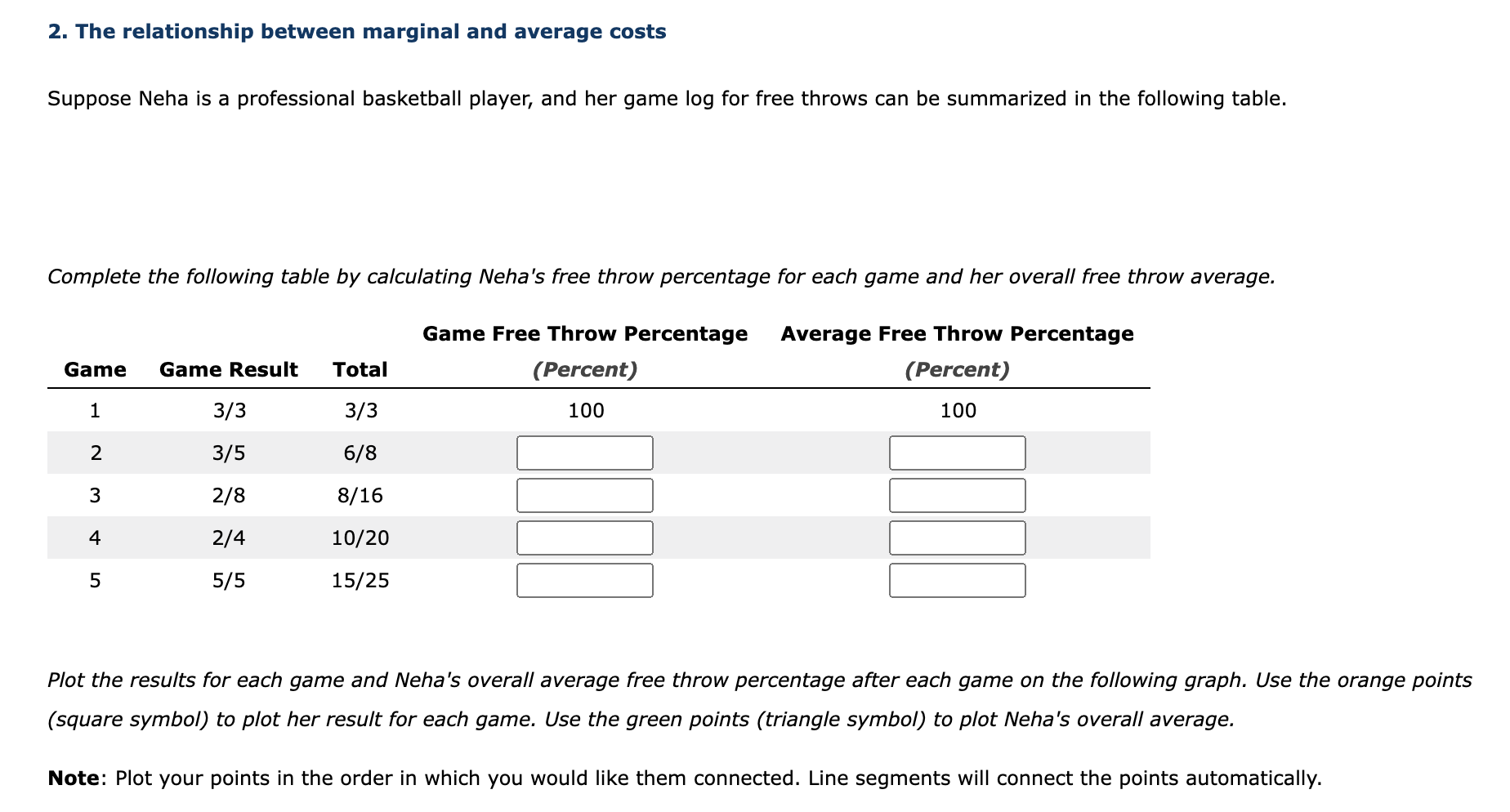The width and height of the screenshot is (1510, 812).
Task: Click the Game Result column header
Action: tap(228, 369)
